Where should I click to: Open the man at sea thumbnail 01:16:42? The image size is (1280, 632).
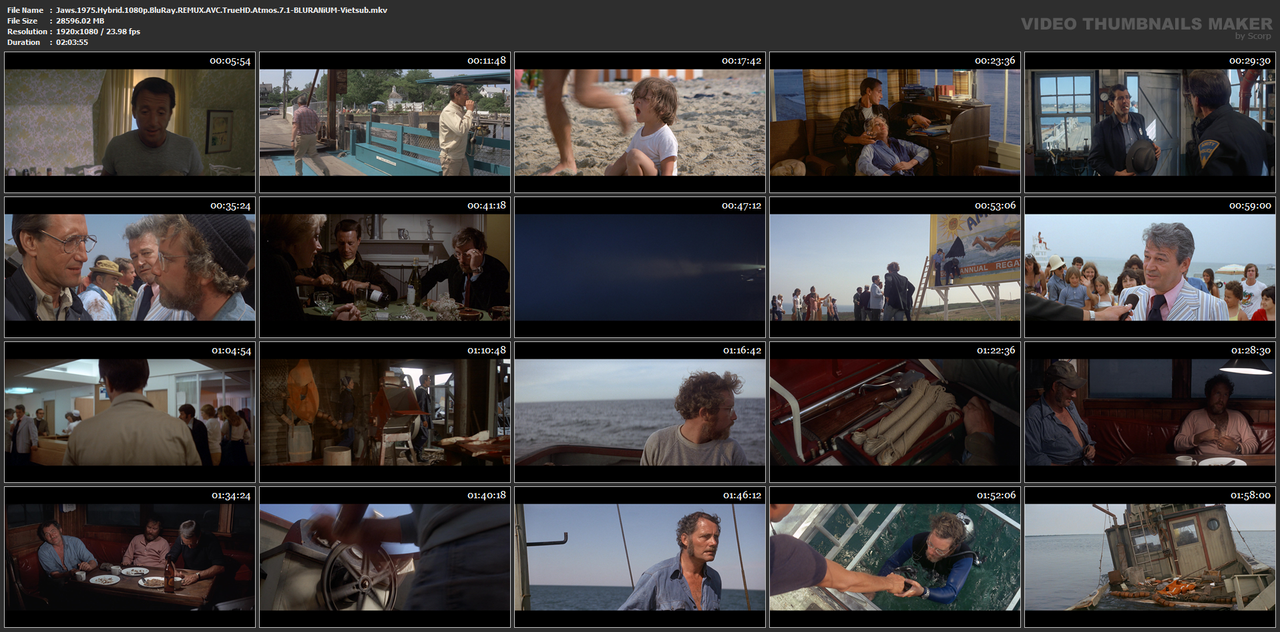(640, 412)
